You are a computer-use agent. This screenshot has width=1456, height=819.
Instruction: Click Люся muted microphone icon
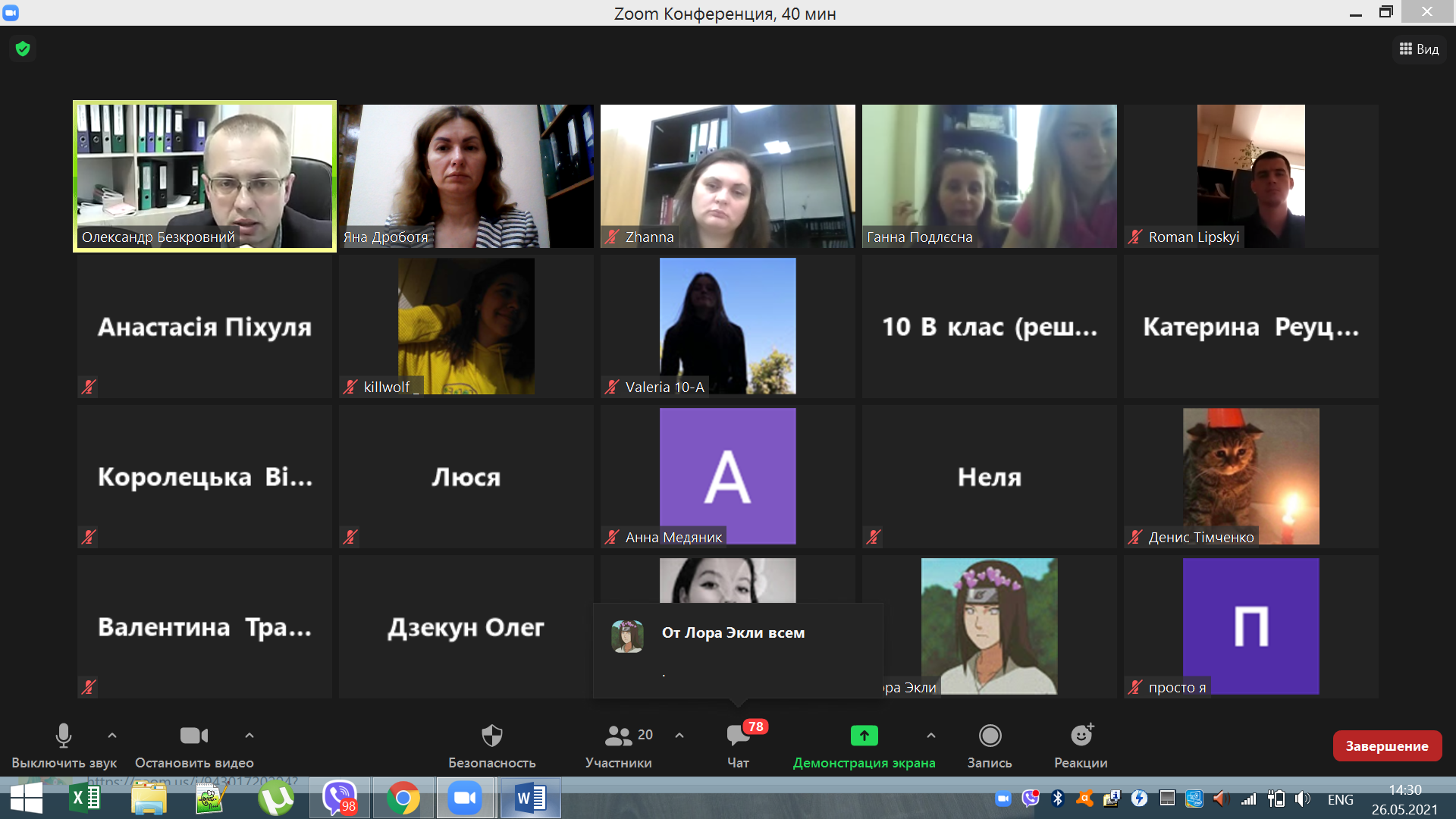pyautogui.click(x=350, y=537)
